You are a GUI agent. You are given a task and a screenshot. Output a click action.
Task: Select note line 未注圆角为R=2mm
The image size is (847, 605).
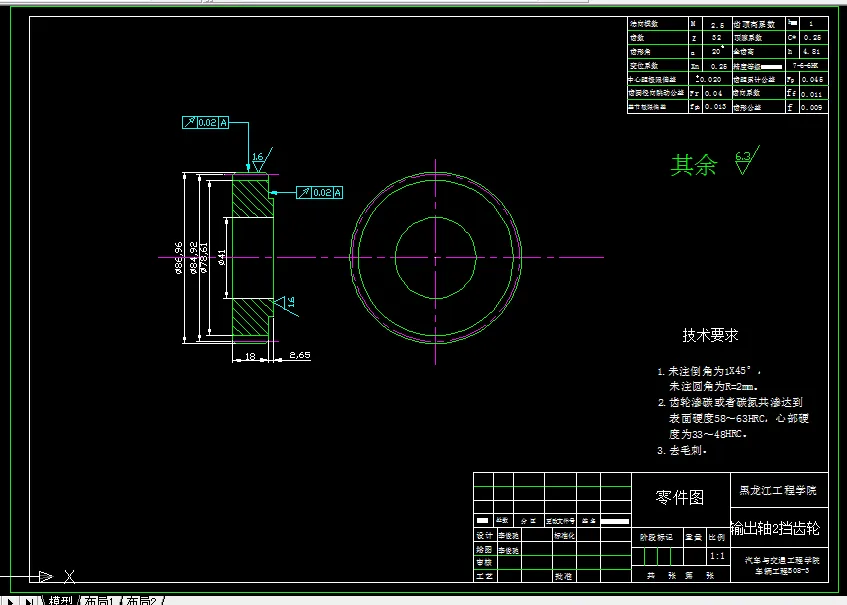pyautogui.click(x=714, y=386)
